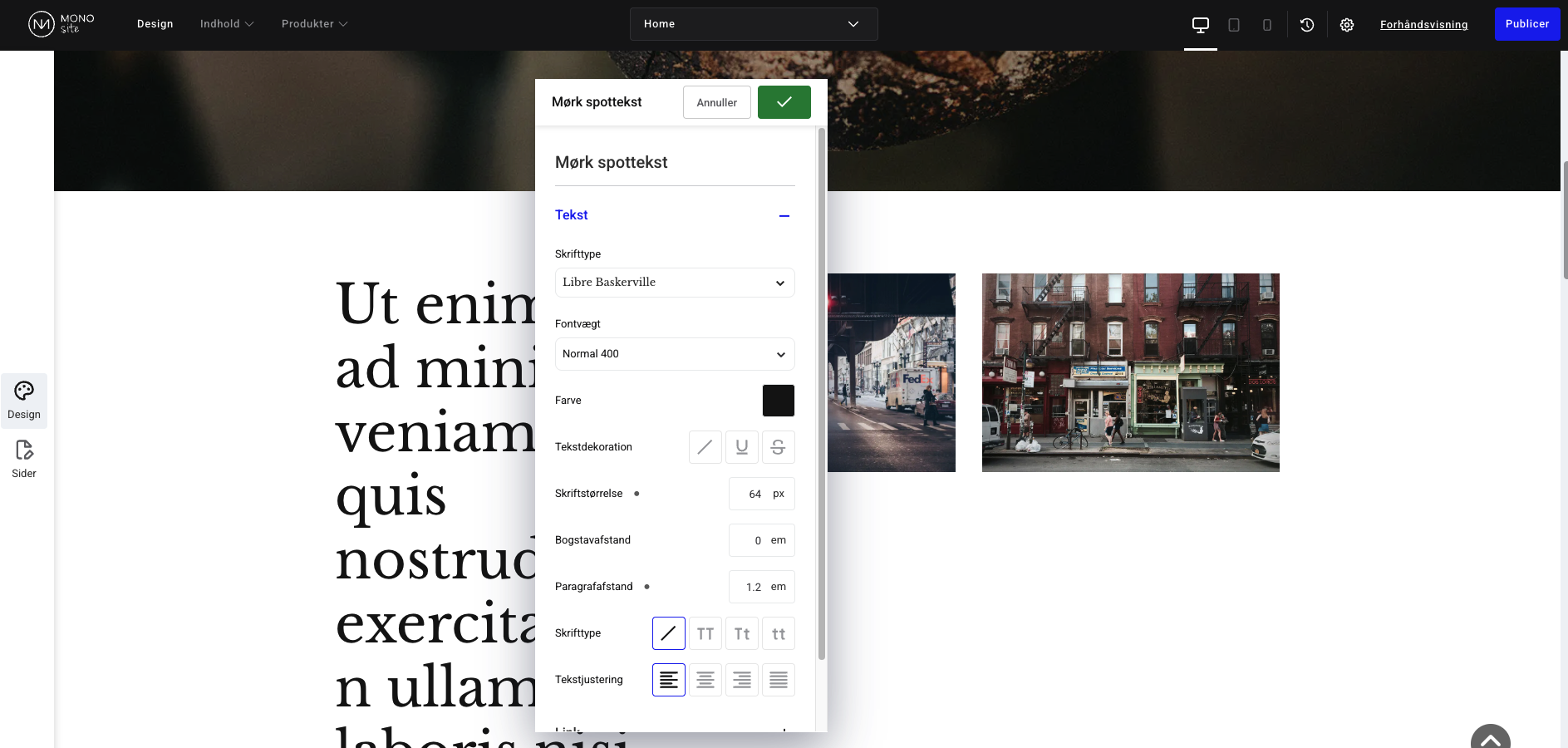Open the Home page selector dropdown
Image resolution: width=1568 pixels, height=748 pixels.
click(x=753, y=24)
